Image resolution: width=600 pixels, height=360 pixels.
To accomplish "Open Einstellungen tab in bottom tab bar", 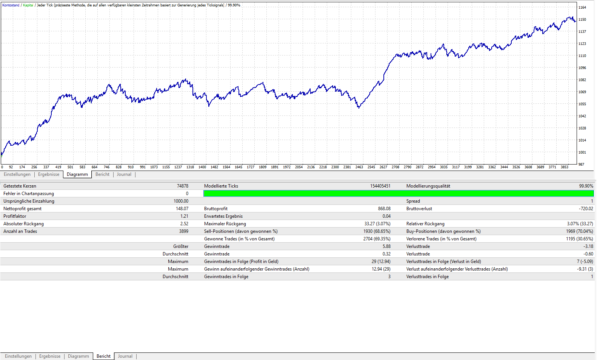I will click(x=18, y=356).
